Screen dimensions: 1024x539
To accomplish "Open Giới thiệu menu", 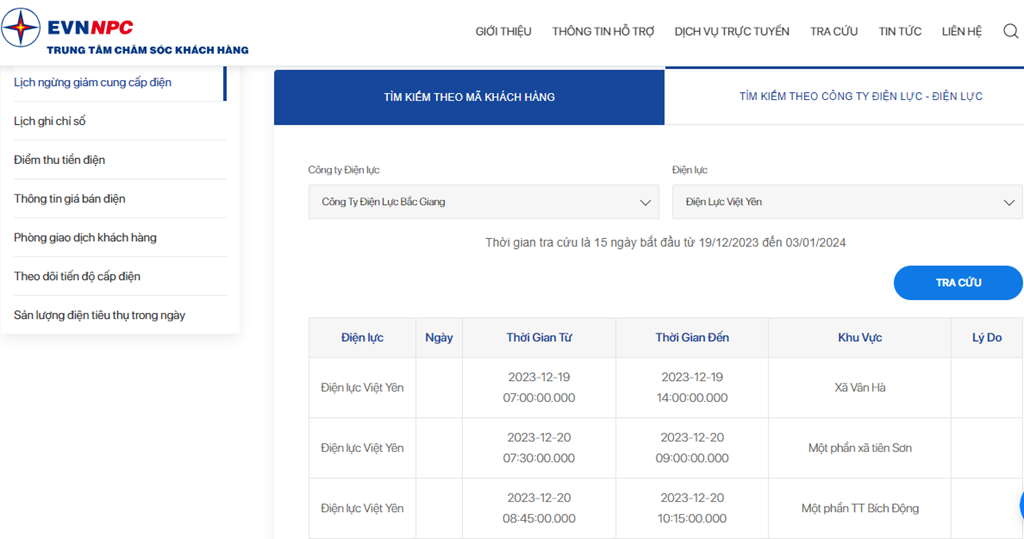I will [504, 31].
